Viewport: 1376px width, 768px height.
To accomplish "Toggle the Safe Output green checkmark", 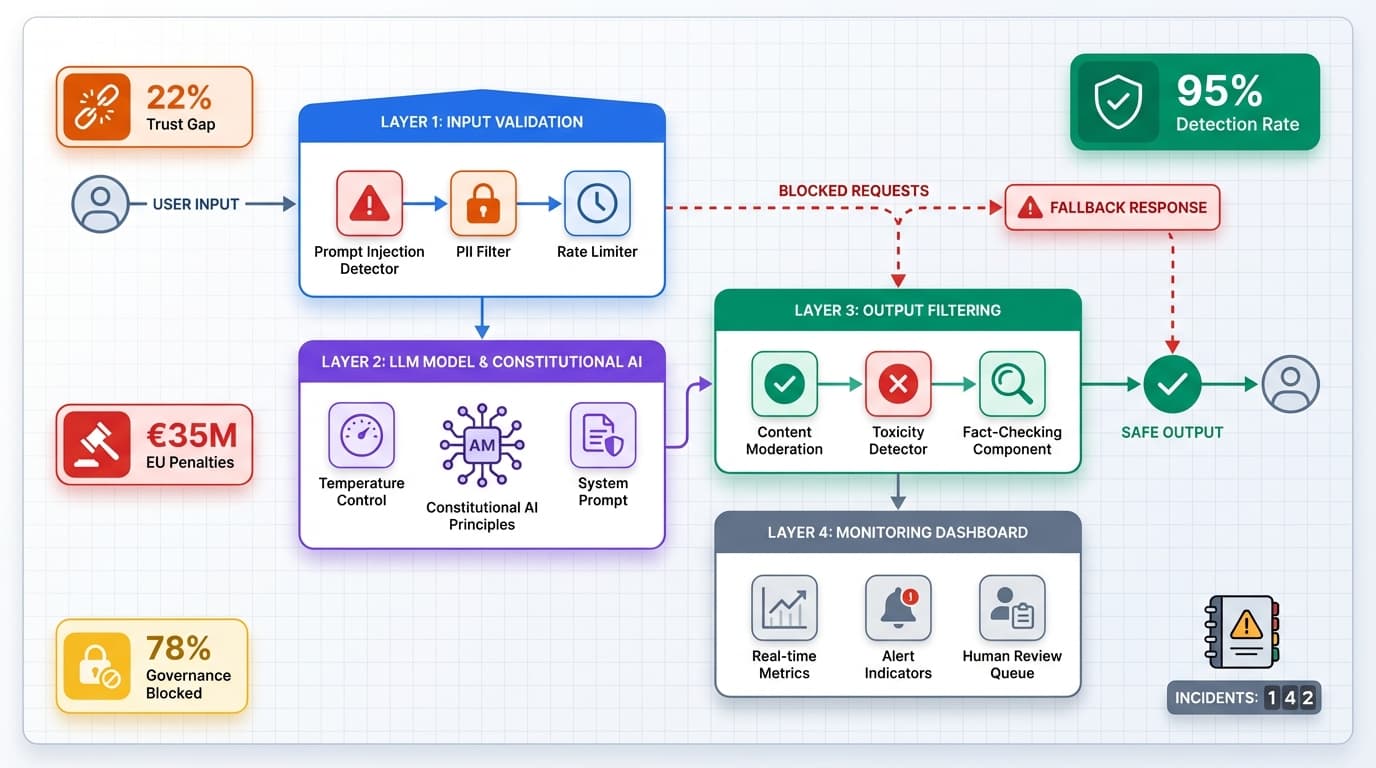I will click(x=1172, y=383).
